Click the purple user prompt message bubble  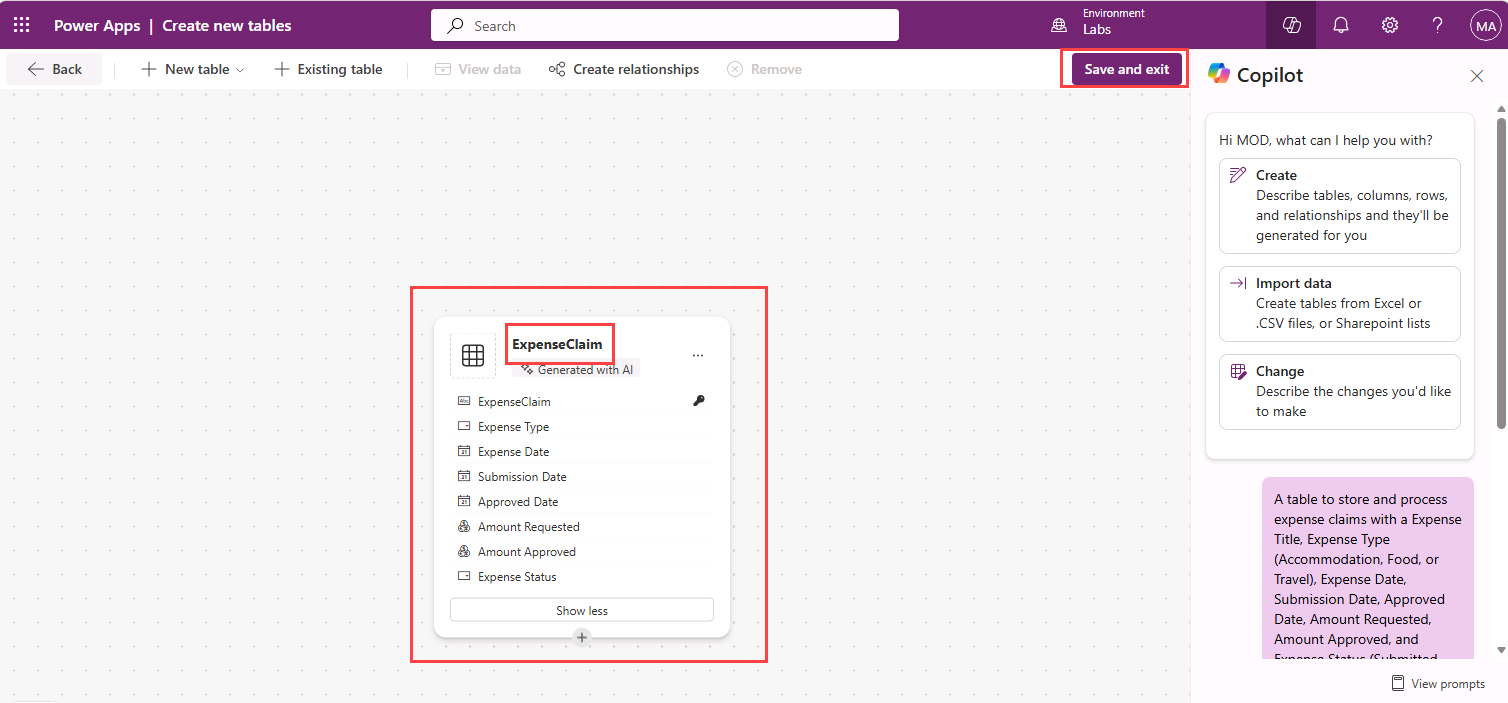pyautogui.click(x=1367, y=568)
